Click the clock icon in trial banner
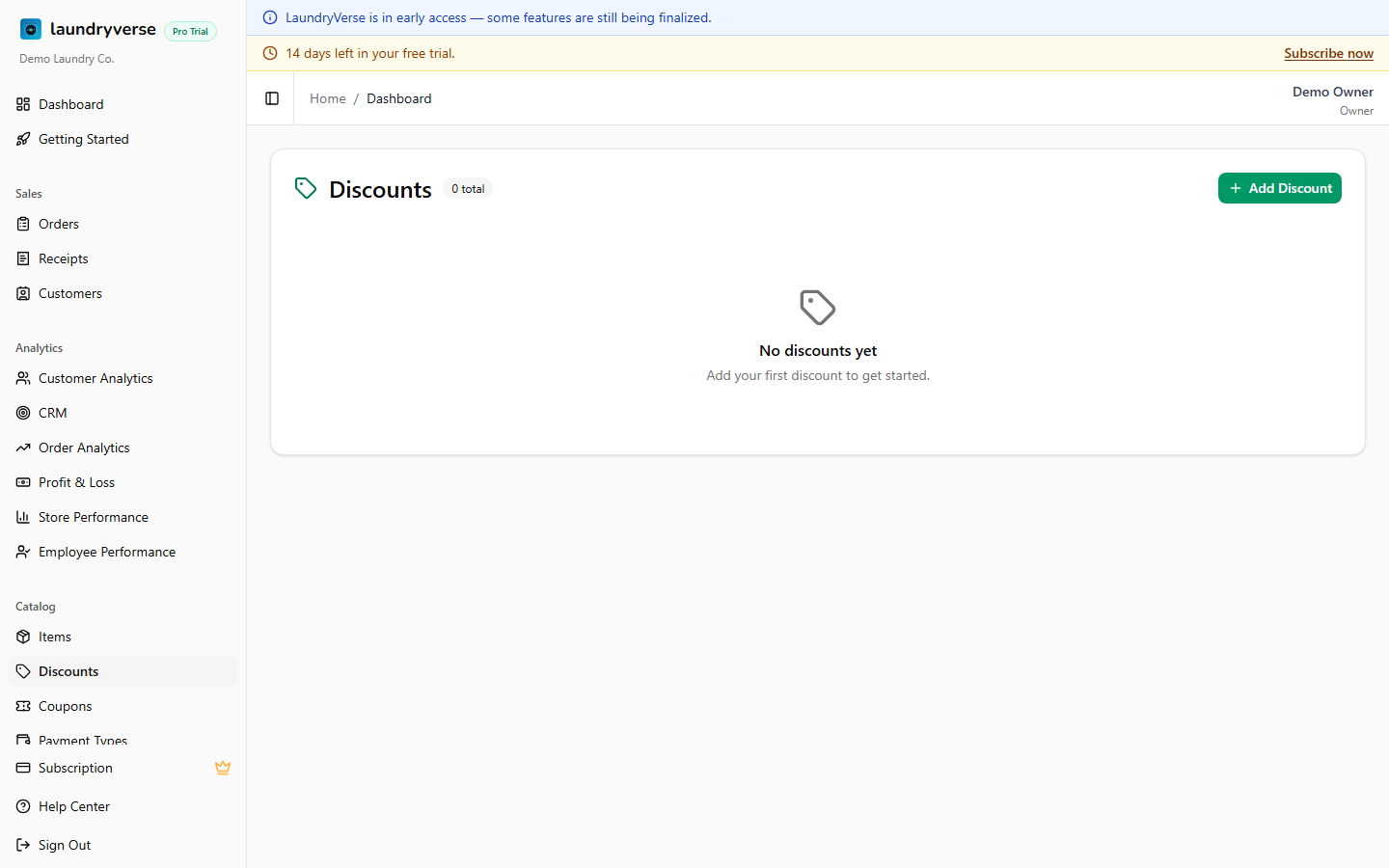This screenshot has height=868, width=1389. pyautogui.click(x=270, y=53)
